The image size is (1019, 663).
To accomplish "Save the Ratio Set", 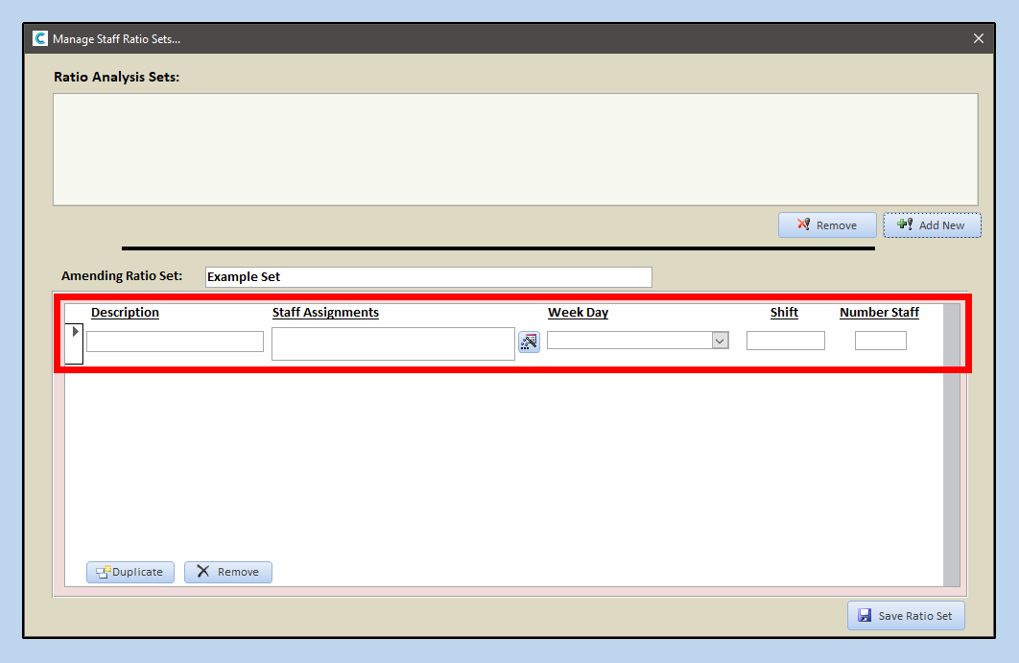I will pyautogui.click(x=906, y=616).
